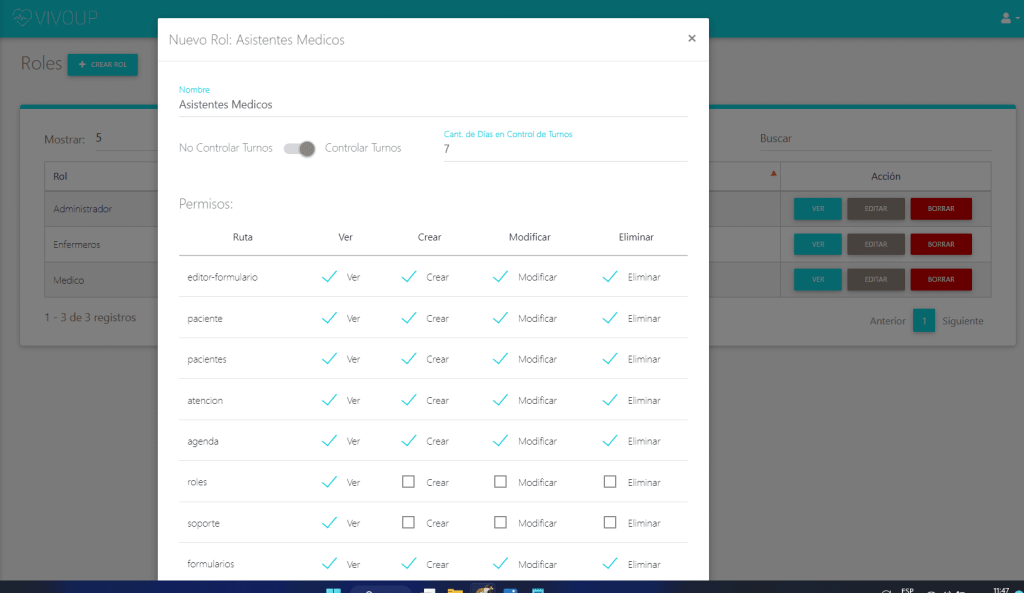Enable Eliminar permission for roles
The height and width of the screenshot is (593, 1024).
click(x=610, y=481)
